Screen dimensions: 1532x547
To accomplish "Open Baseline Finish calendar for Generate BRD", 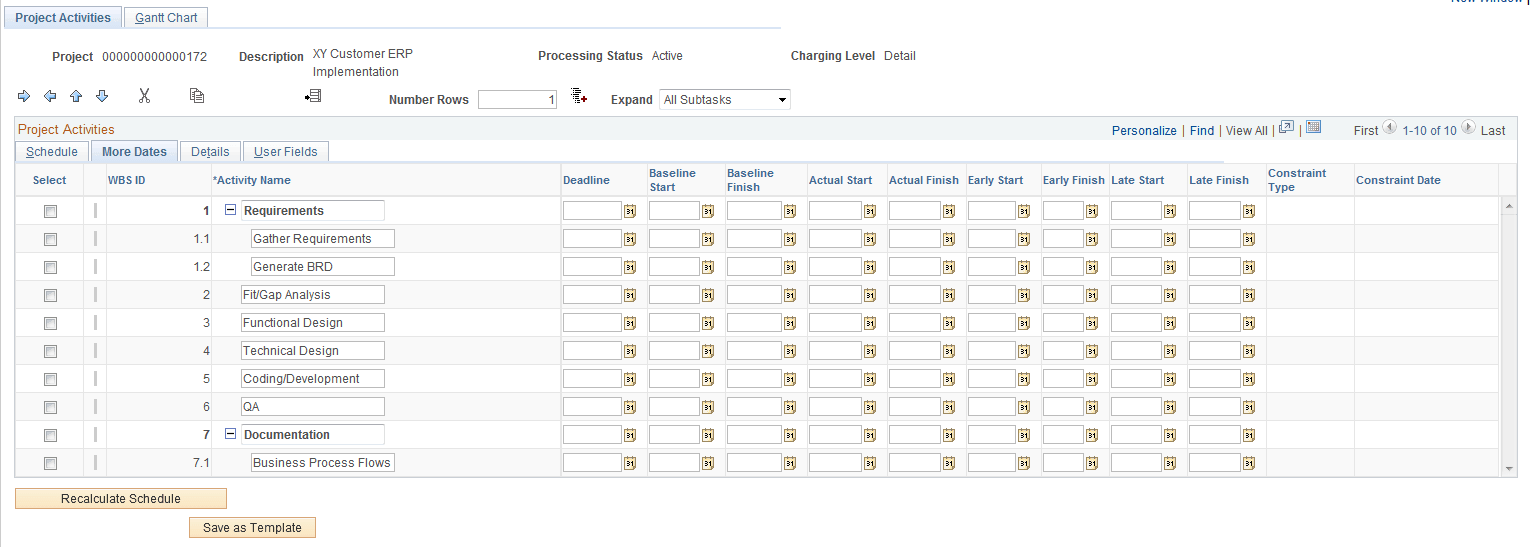I will [789, 267].
